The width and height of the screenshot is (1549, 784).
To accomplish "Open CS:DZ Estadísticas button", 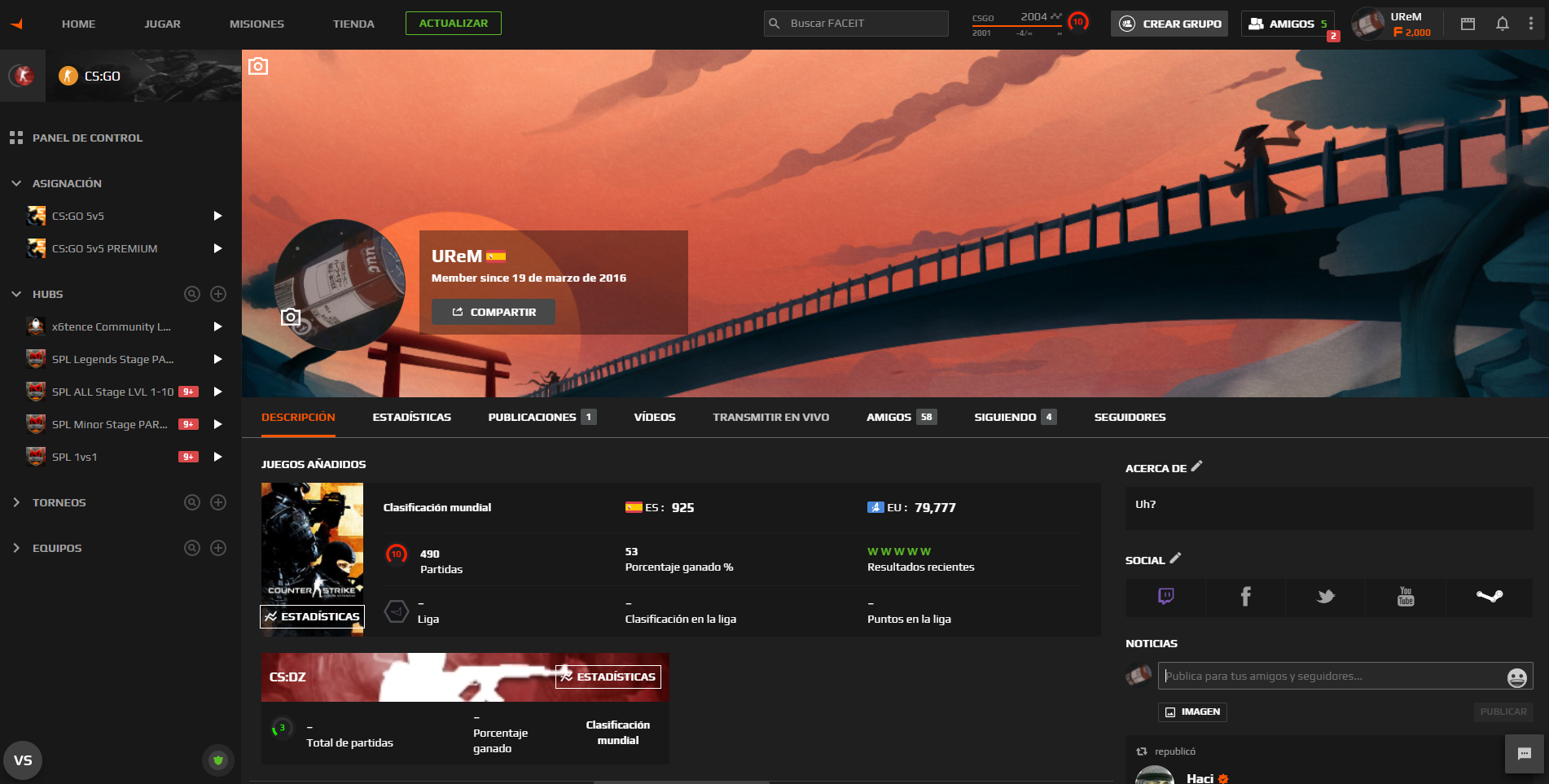I will pyautogui.click(x=608, y=677).
